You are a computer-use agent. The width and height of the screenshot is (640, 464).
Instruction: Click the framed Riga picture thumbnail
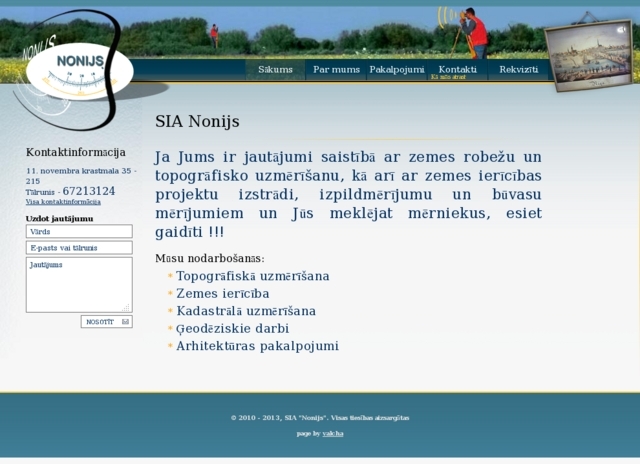(x=589, y=56)
